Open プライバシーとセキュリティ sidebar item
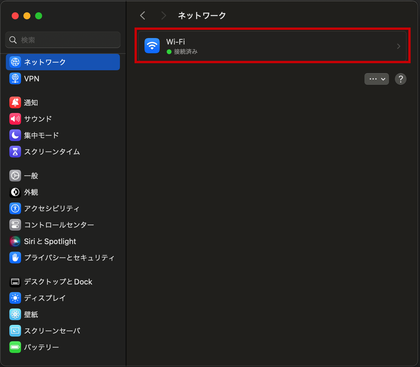Image resolution: width=420 pixels, height=367 pixels. point(63,258)
